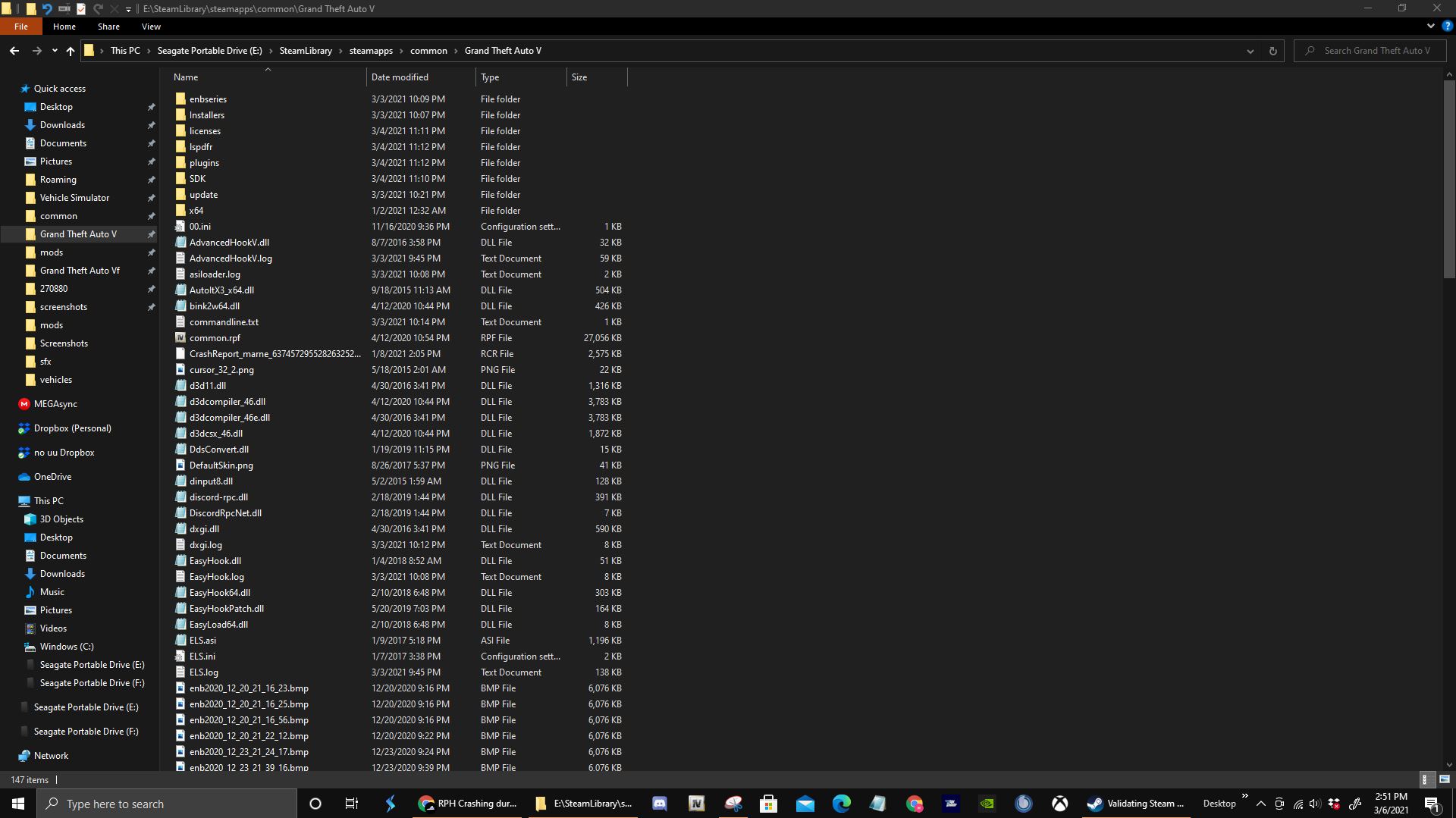Open the Recent locations dropdown
The image size is (1456, 818).
[x=55, y=51]
